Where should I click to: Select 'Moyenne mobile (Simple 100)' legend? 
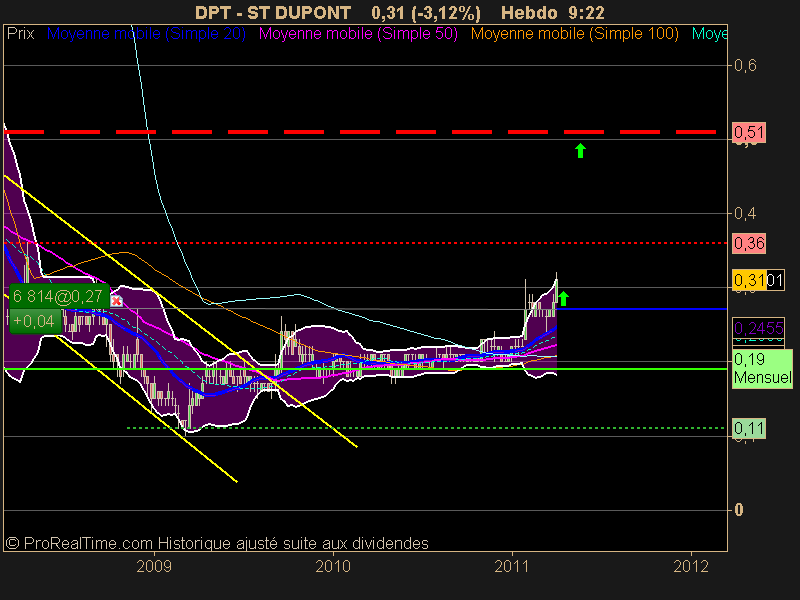(574, 34)
